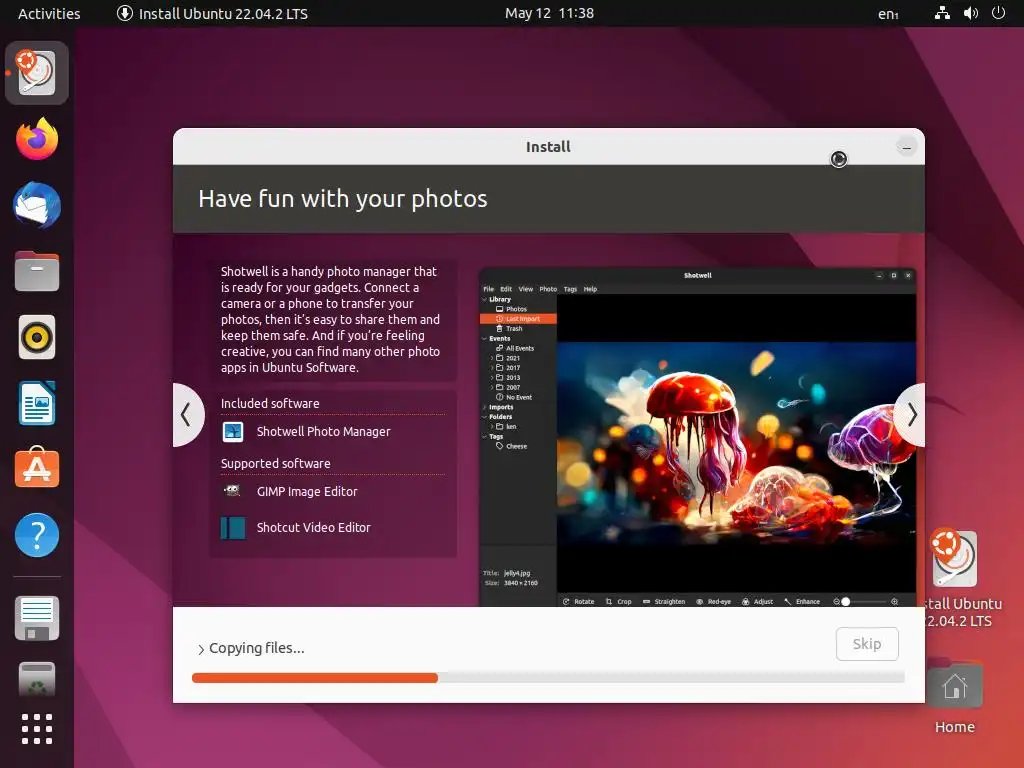
Task: Click the Shotwell Photo Manager icon
Action: (x=233, y=432)
